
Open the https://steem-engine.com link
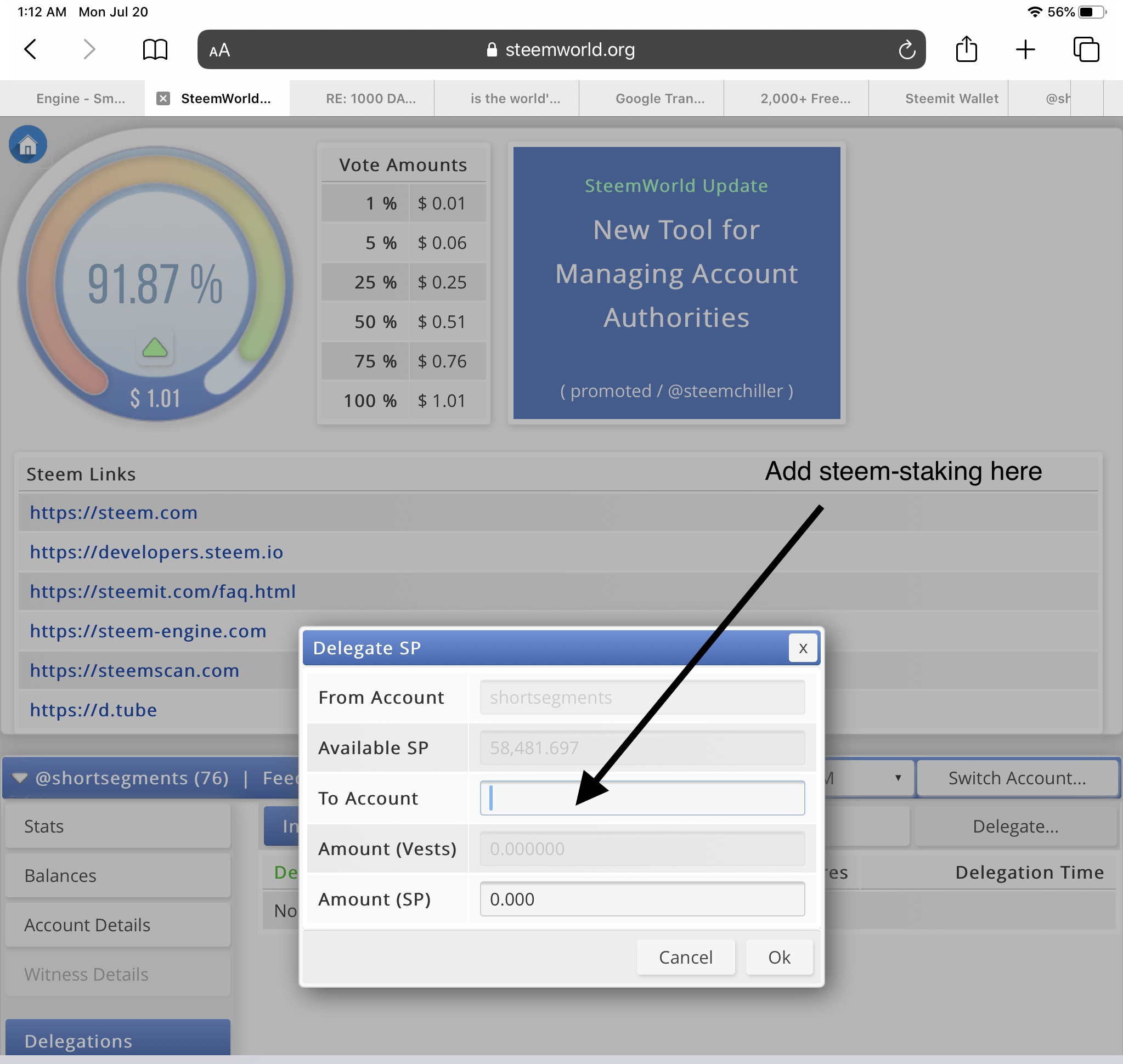tap(148, 631)
